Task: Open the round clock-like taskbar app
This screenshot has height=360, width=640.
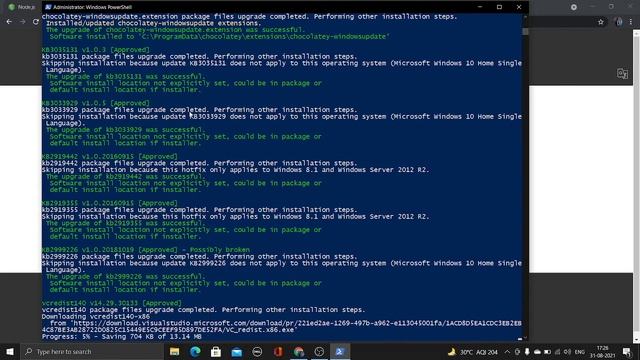Action: point(319,351)
